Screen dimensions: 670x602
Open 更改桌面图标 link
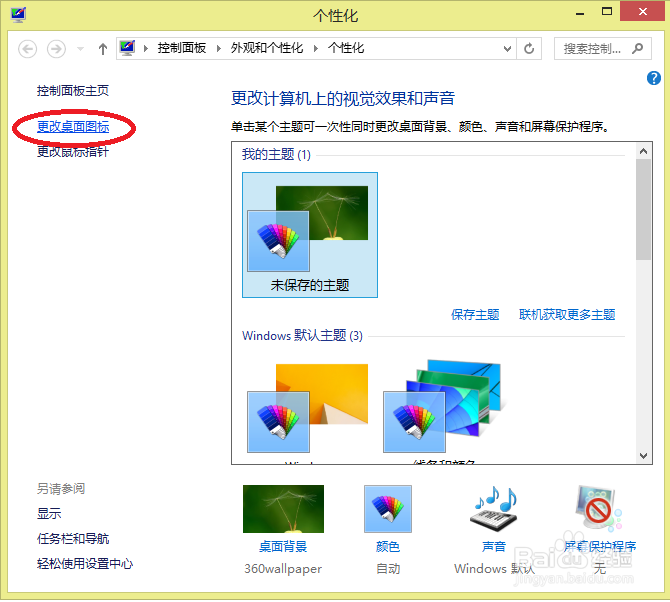click(x=73, y=126)
